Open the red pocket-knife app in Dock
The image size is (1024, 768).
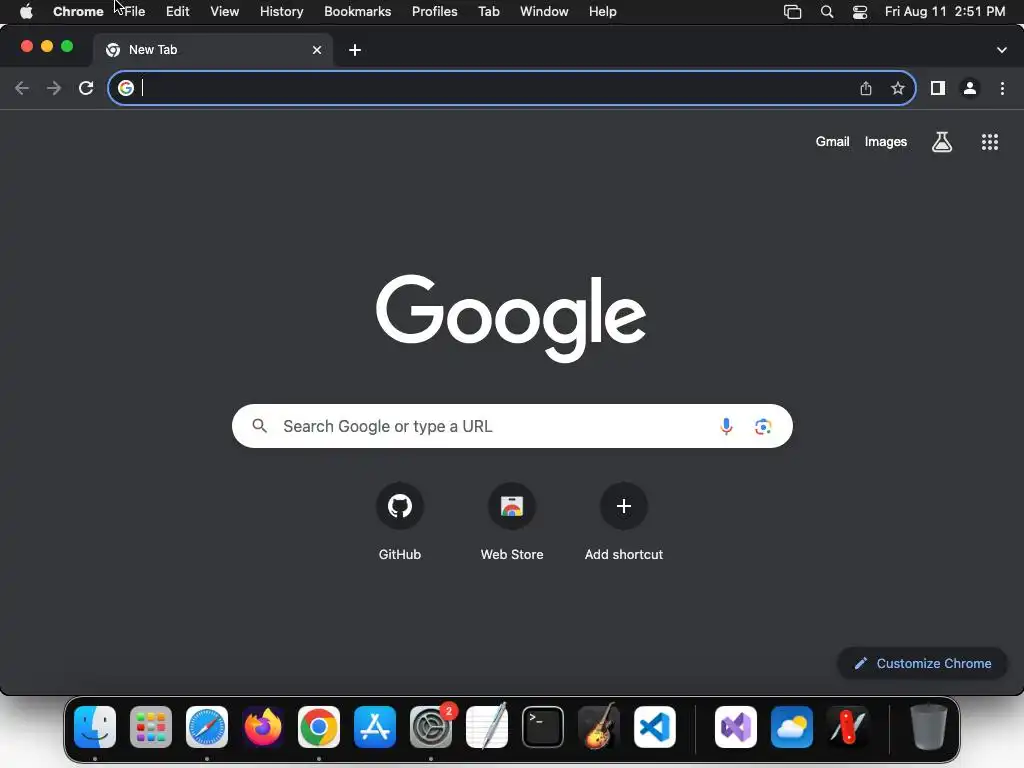[x=848, y=727]
